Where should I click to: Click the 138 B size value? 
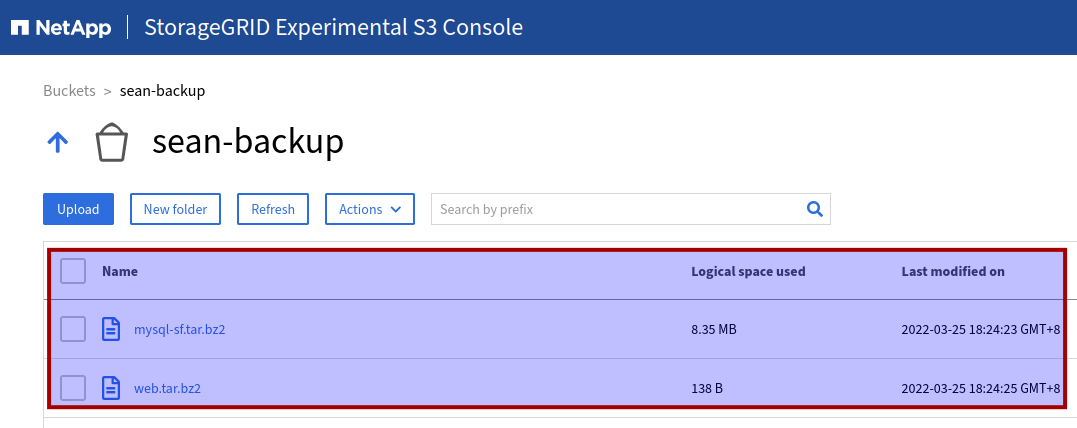(707, 388)
